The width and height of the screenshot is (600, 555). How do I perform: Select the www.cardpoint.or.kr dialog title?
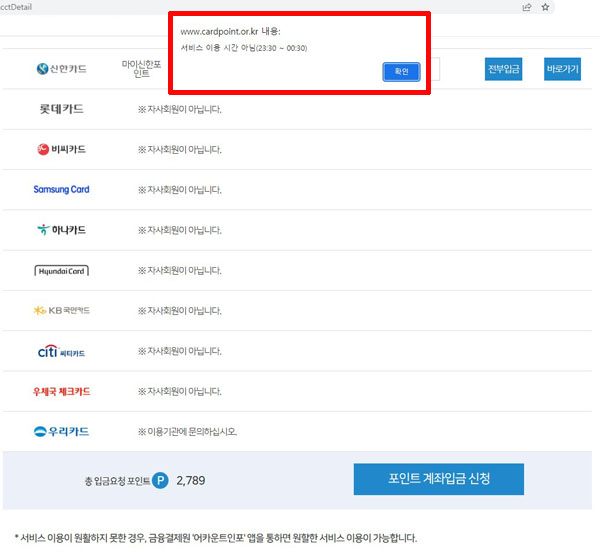(230, 31)
